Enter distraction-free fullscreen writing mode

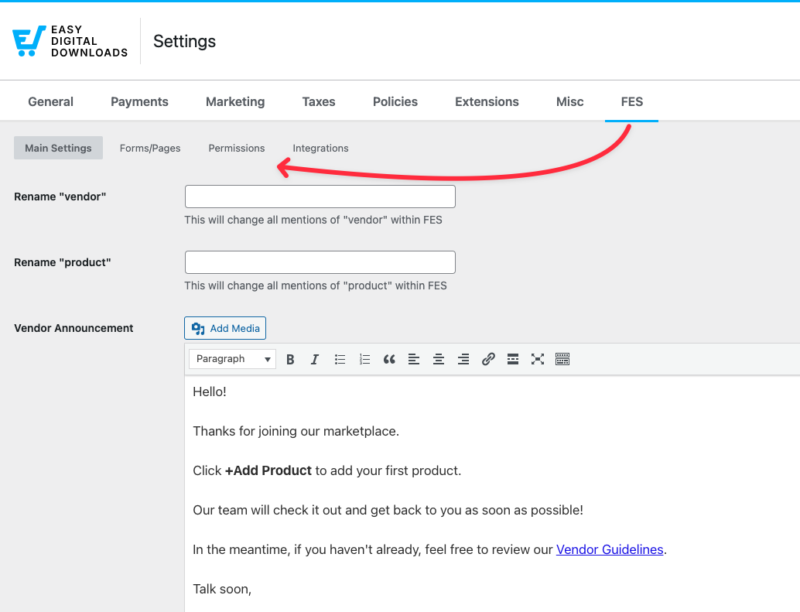point(537,359)
